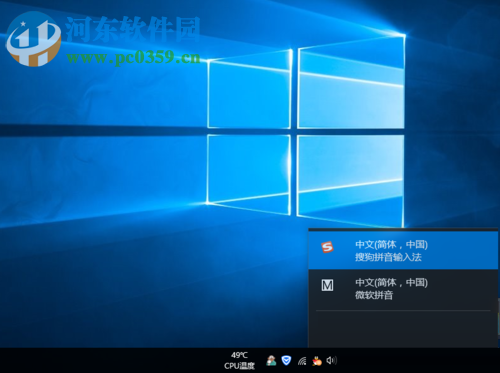Image resolution: width=500 pixels, height=373 pixels.
Task: Click the Microsoft Pinyin M icon
Action: pyautogui.click(x=327, y=285)
